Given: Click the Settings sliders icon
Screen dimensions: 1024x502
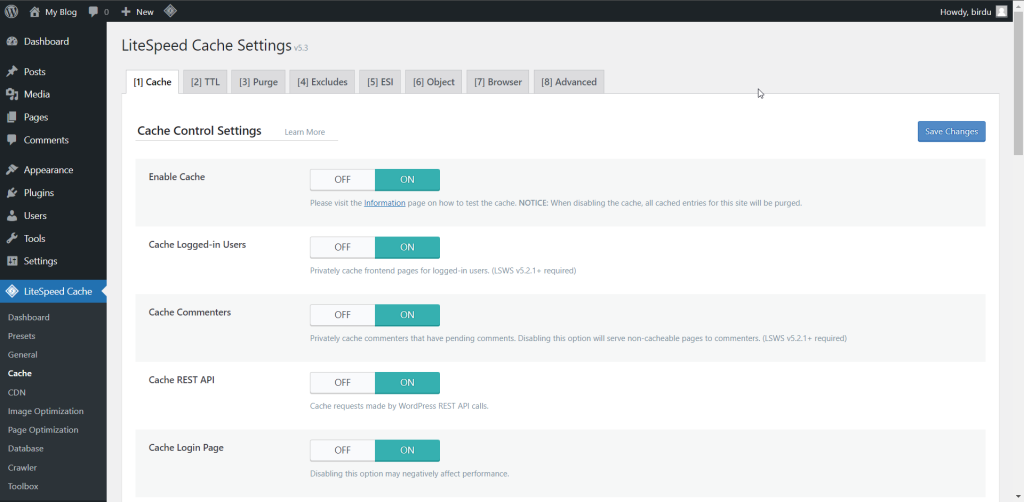Looking at the screenshot, I should click(12, 261).
